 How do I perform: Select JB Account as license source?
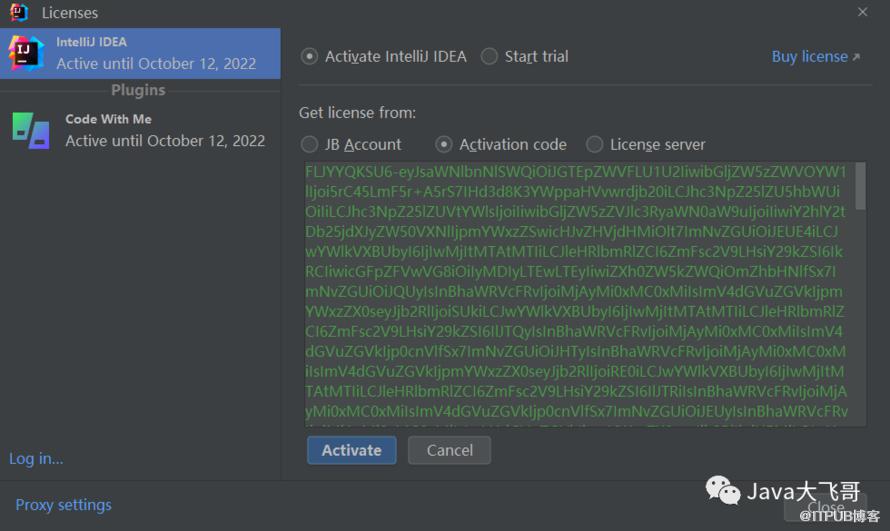pos(310,144)
